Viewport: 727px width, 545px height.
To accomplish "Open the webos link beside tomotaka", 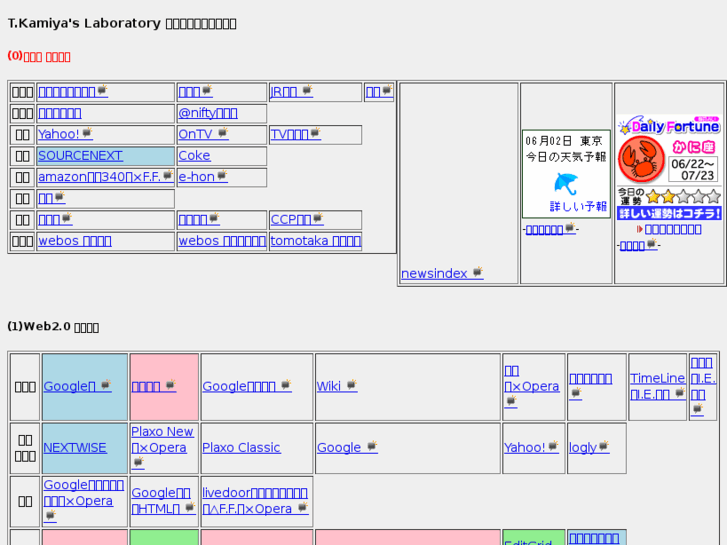I will [x=222, y=241].
